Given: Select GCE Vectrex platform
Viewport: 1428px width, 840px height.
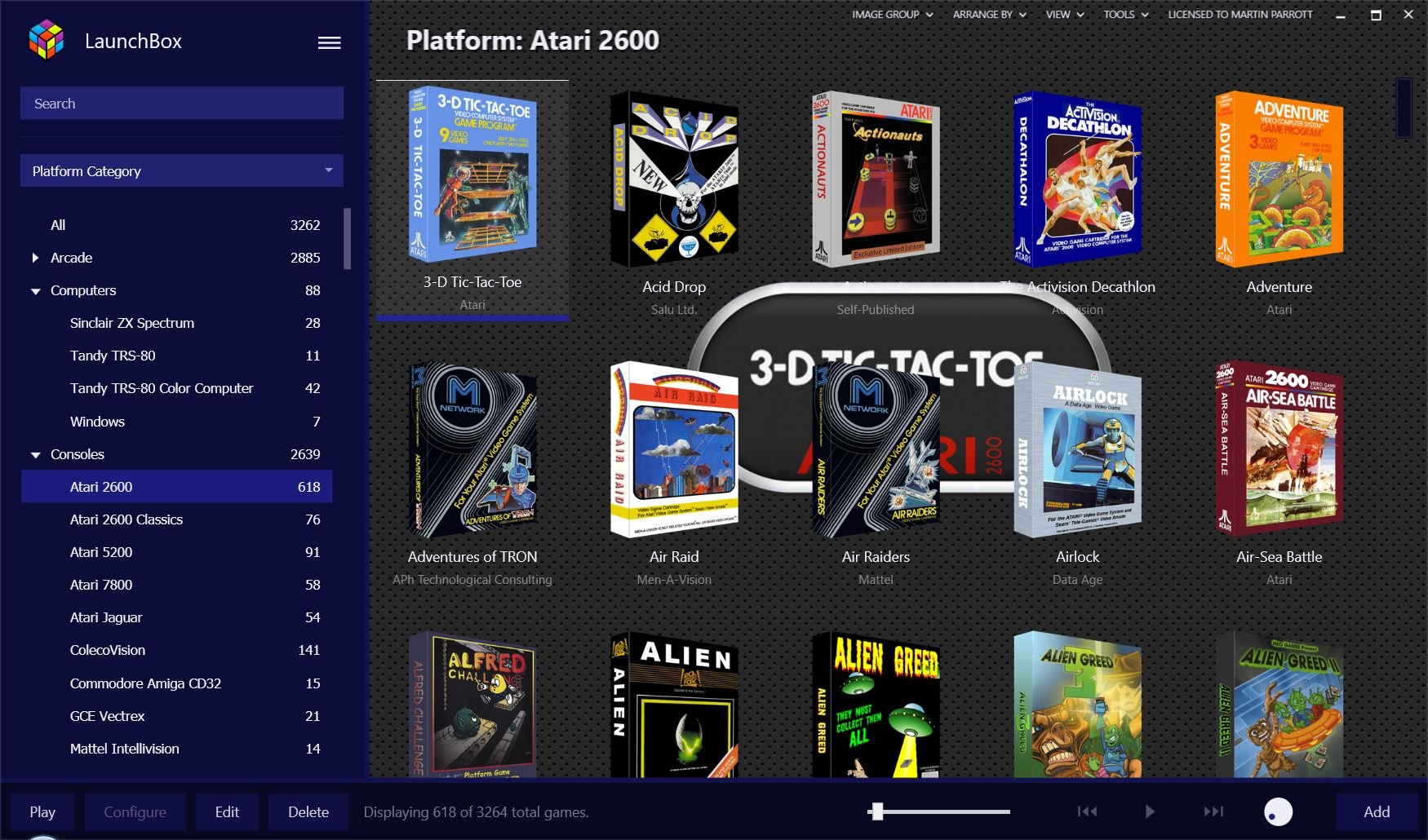Looking at the screenshot, I should point(177,716).
